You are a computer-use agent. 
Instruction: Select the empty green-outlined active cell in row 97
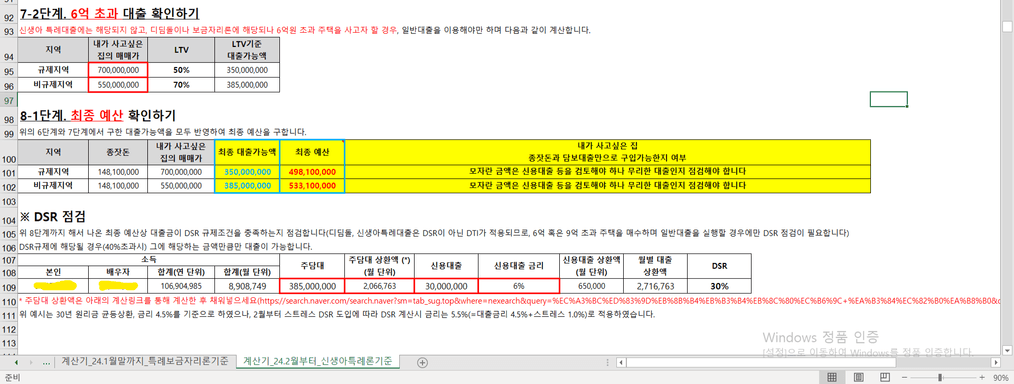[889, 99]
